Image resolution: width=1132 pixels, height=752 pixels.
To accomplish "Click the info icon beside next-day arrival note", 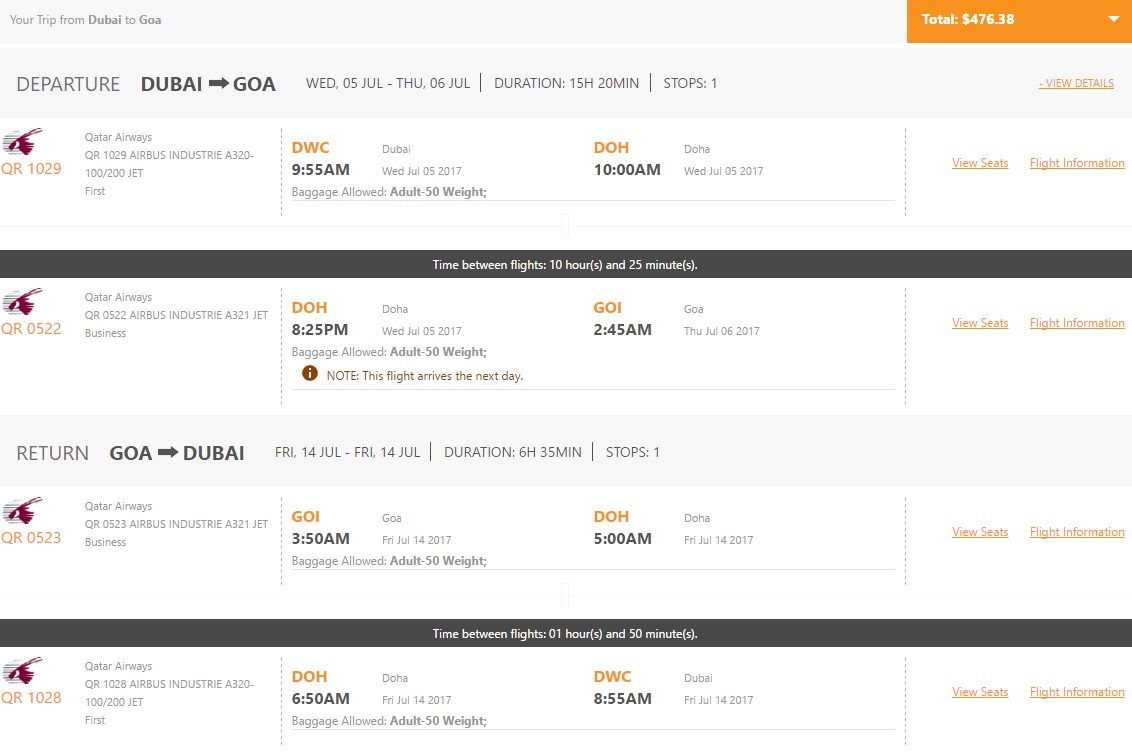I will click(310, 373).
